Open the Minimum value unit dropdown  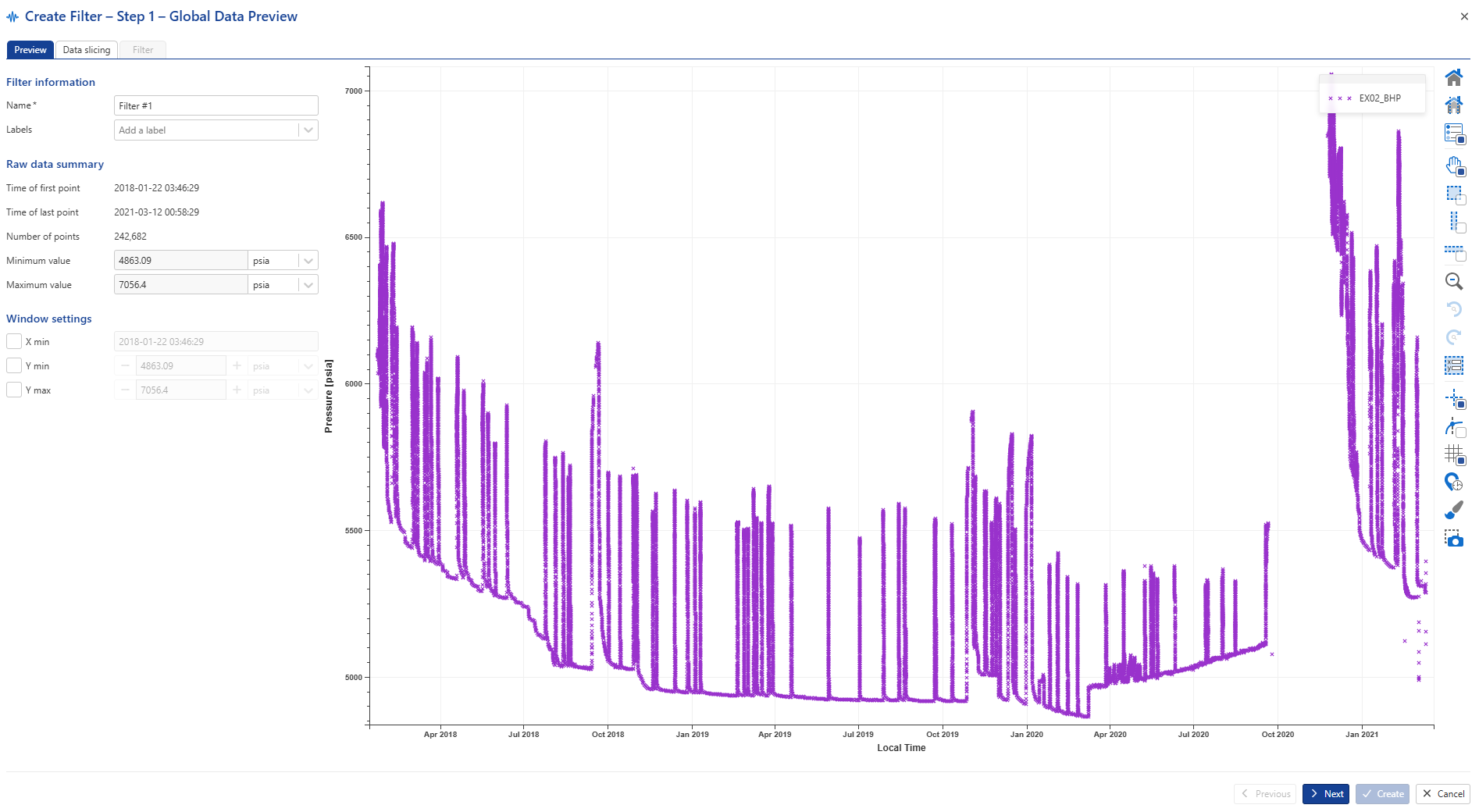308,261
